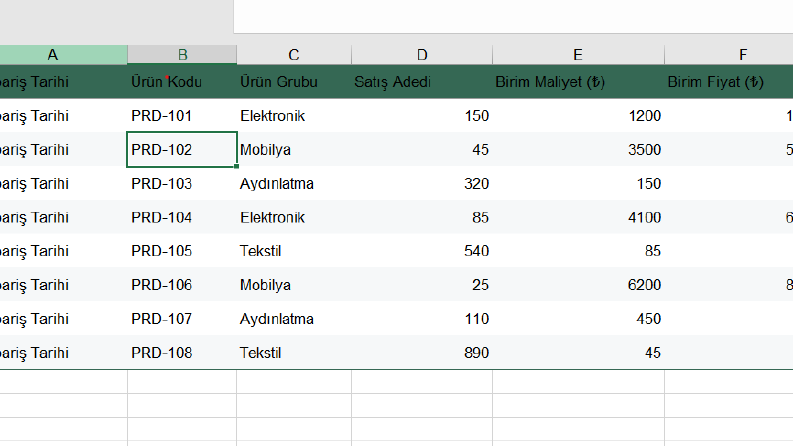793x446 pixels.
Task: Select column F header
Action: [x=729, y=55]
